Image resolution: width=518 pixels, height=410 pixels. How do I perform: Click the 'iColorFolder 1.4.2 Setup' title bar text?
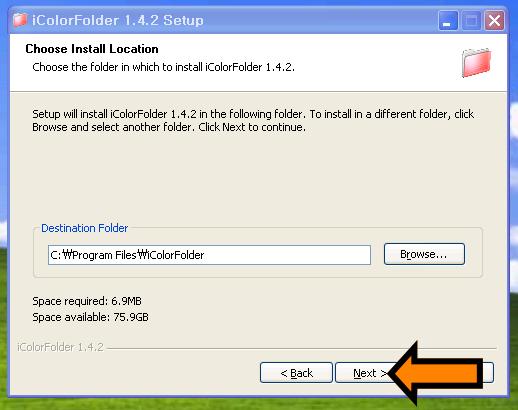coord(118,20)
